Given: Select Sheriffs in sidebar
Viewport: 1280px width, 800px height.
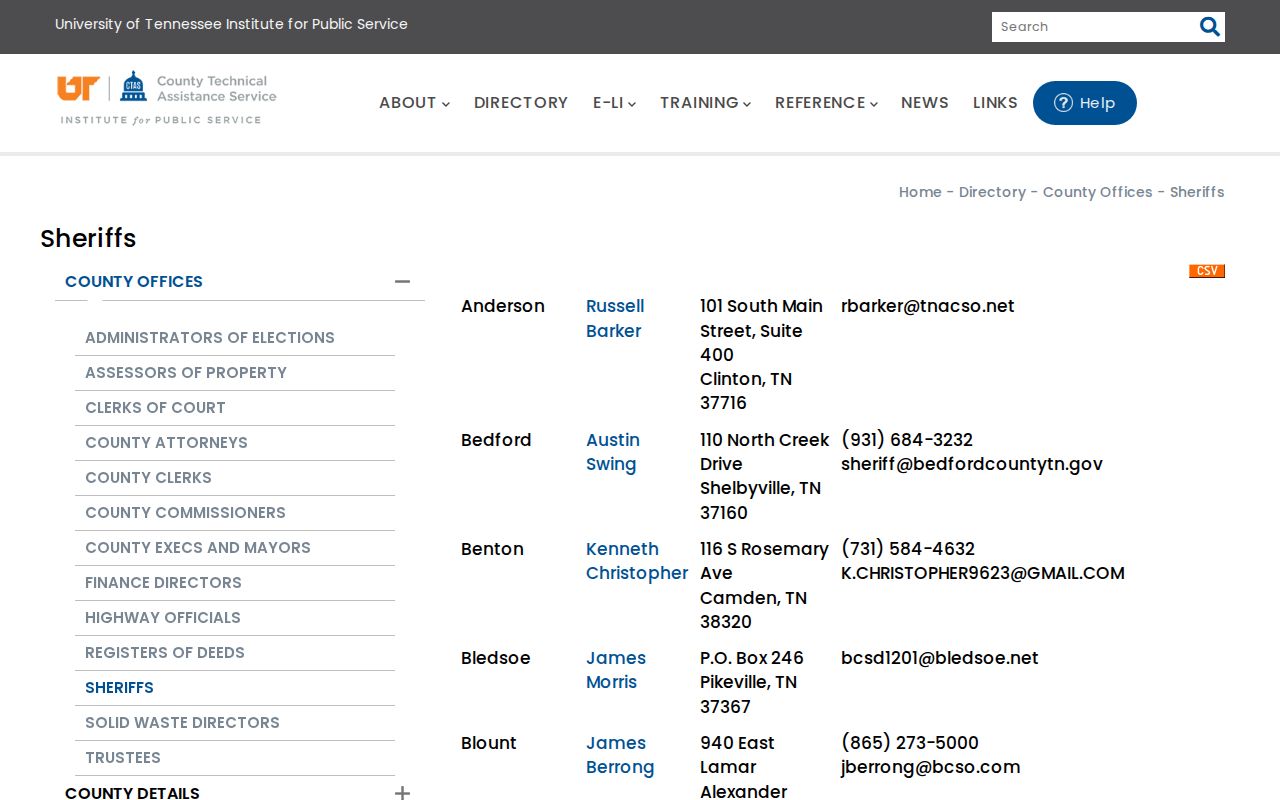Looking at the screenshot, I should 119,688.
